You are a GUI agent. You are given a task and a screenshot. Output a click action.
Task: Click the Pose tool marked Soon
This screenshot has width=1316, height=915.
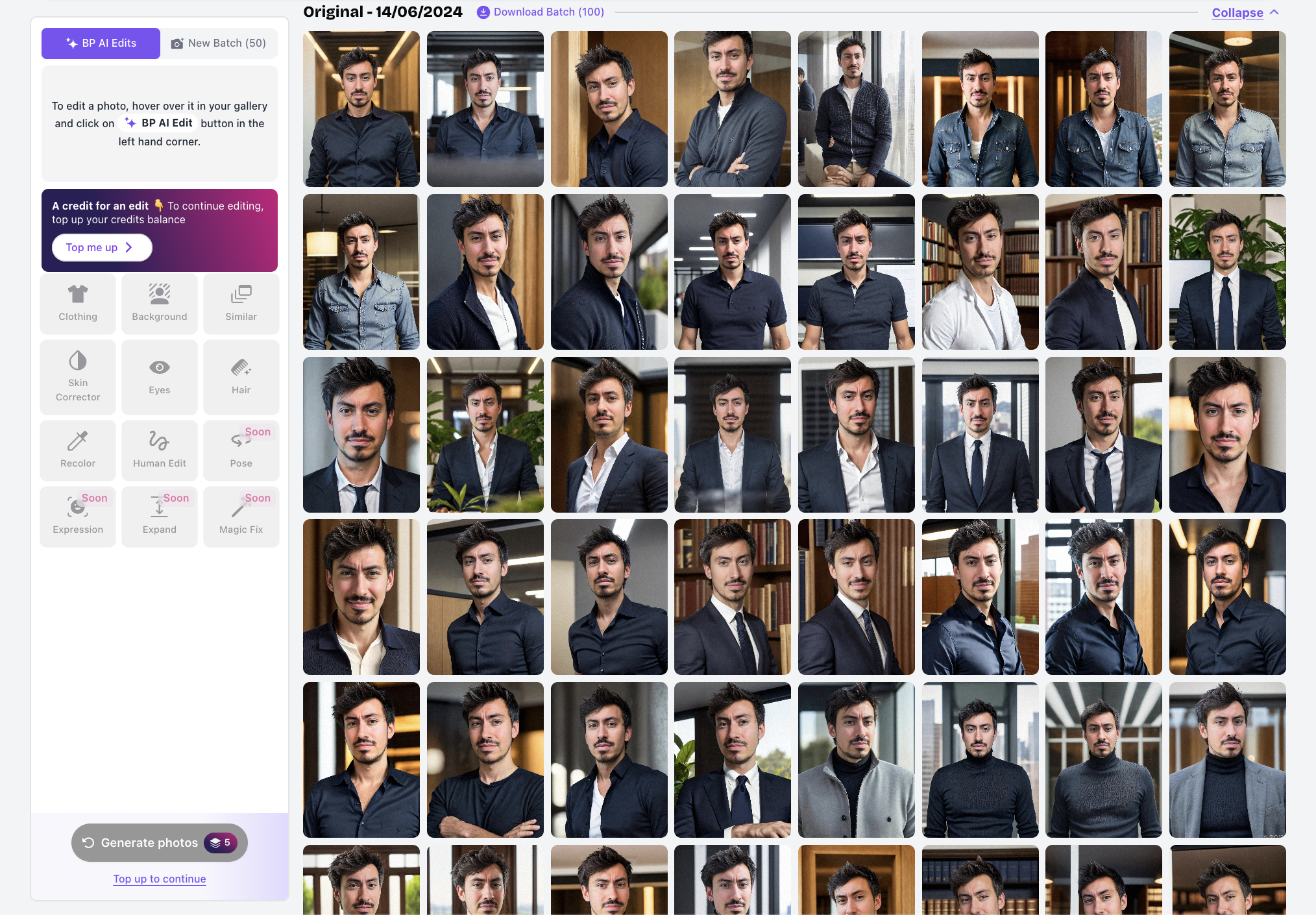click(x=241, y=450)
